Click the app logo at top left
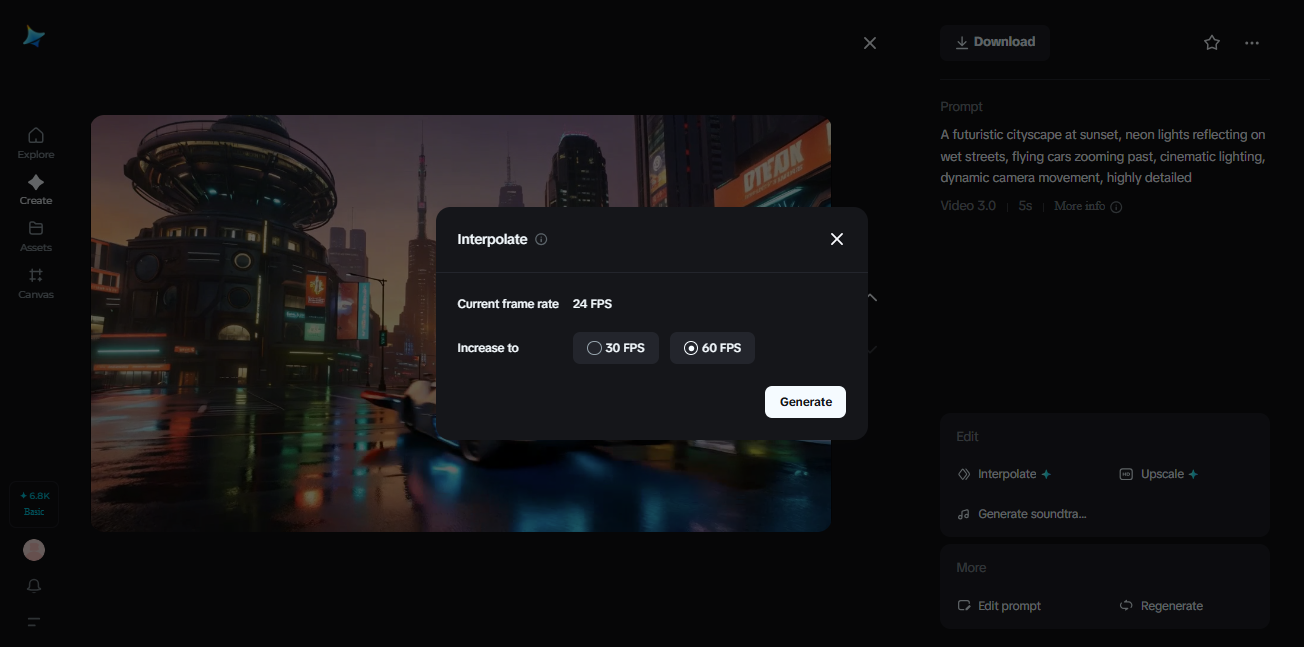The height and width of the screenshot is (647, 1304). (x=34, y=37)
